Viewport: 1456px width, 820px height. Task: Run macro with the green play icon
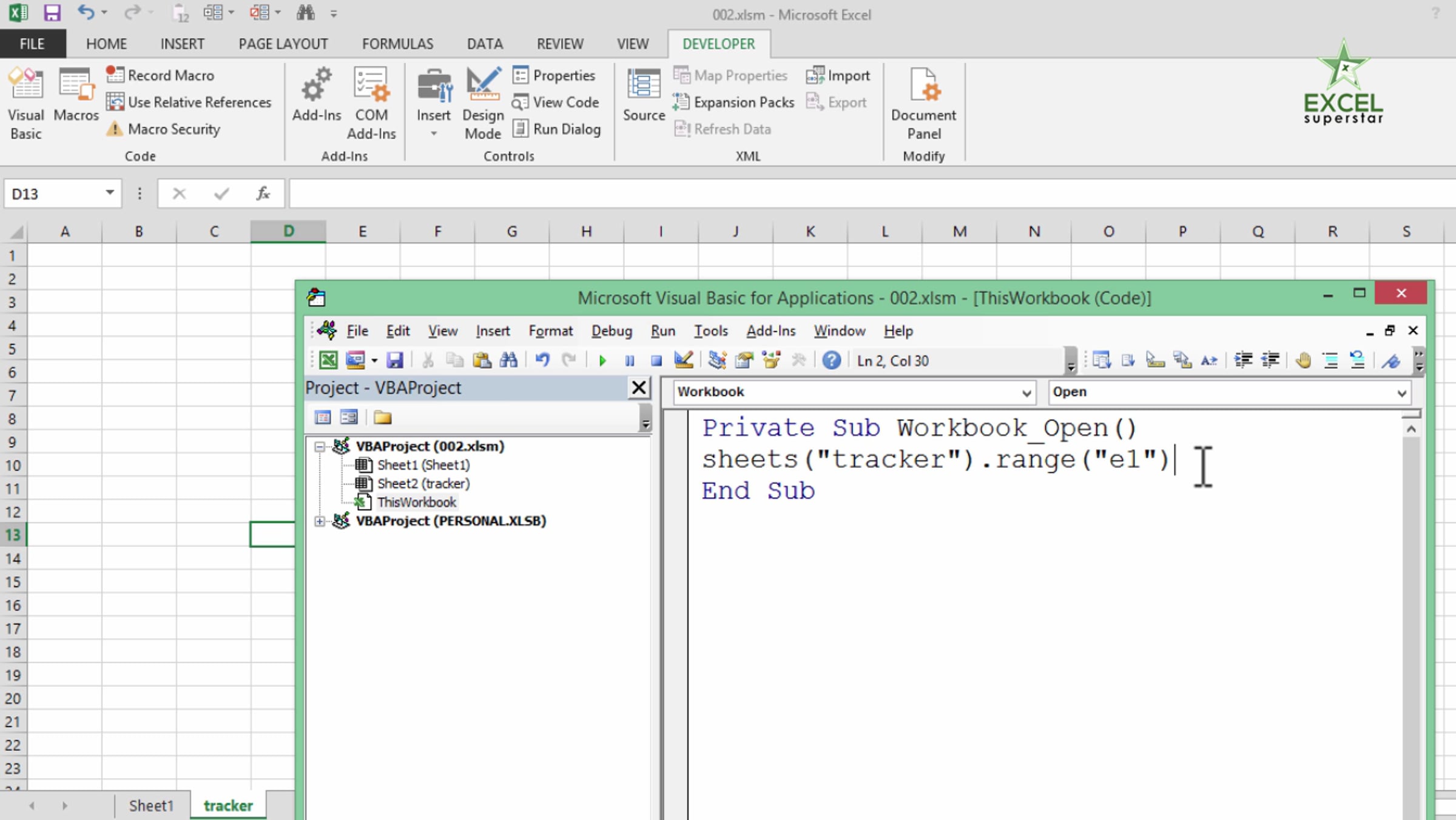coord(602,361)
